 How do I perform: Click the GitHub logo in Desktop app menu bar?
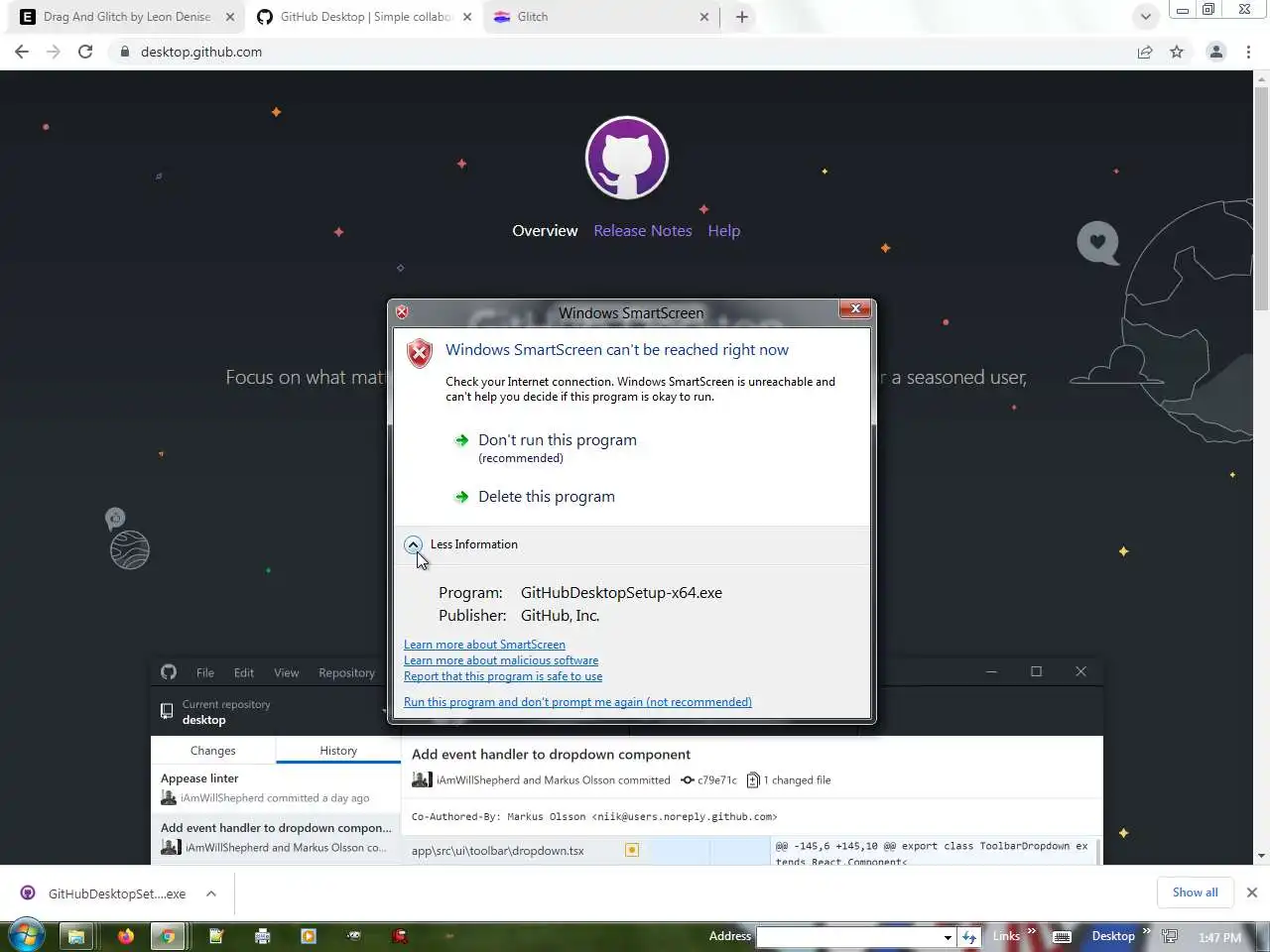pyautogui.click(x=169, y=672)
